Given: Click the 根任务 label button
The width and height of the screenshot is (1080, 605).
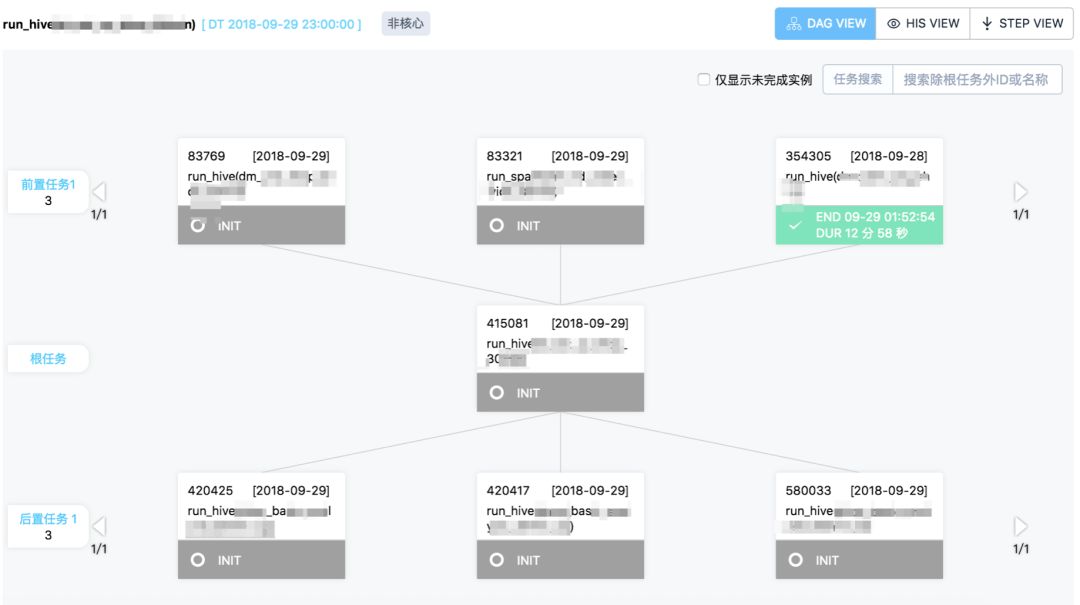Looking at the screenshot, I should click(48, 358).
